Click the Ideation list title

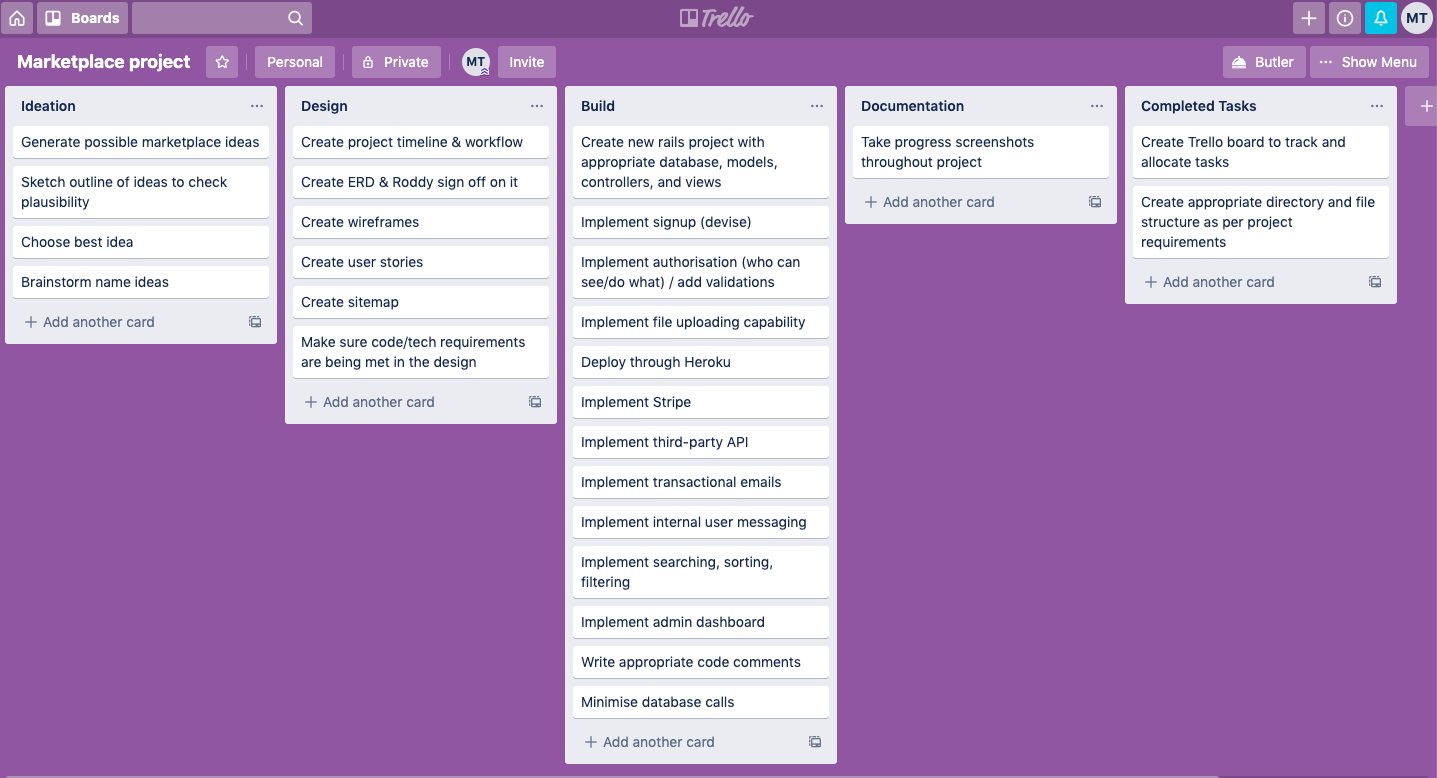(x=48, y=106)
